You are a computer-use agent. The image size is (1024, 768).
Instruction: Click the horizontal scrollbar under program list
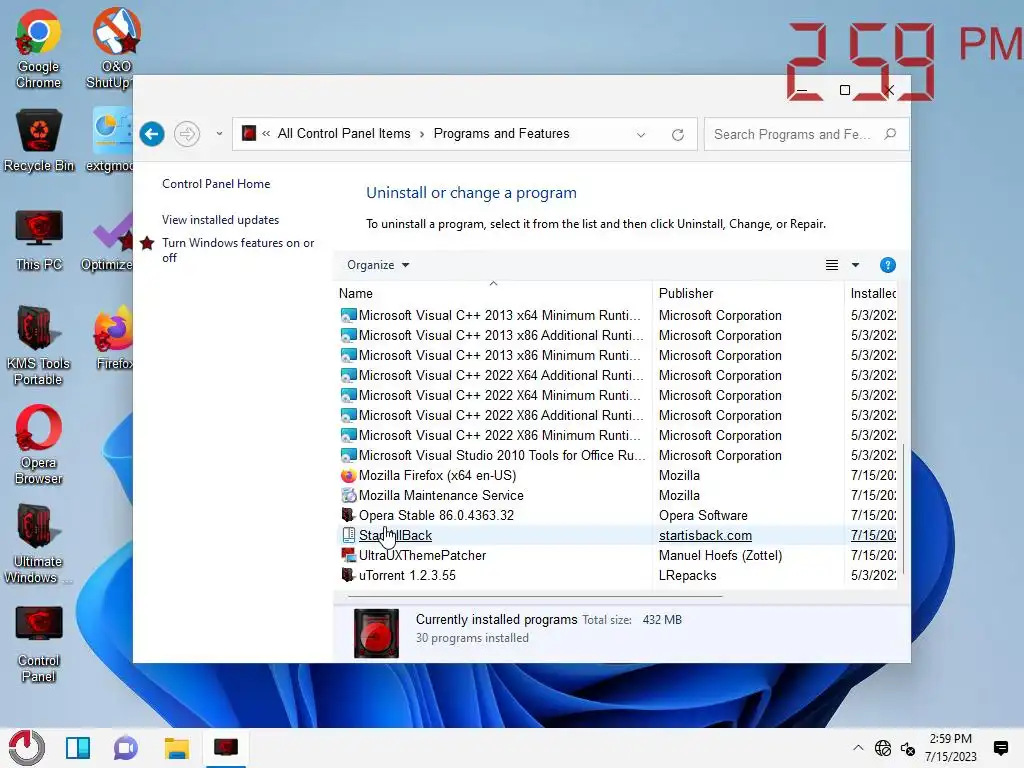click(x=536, y=596)
